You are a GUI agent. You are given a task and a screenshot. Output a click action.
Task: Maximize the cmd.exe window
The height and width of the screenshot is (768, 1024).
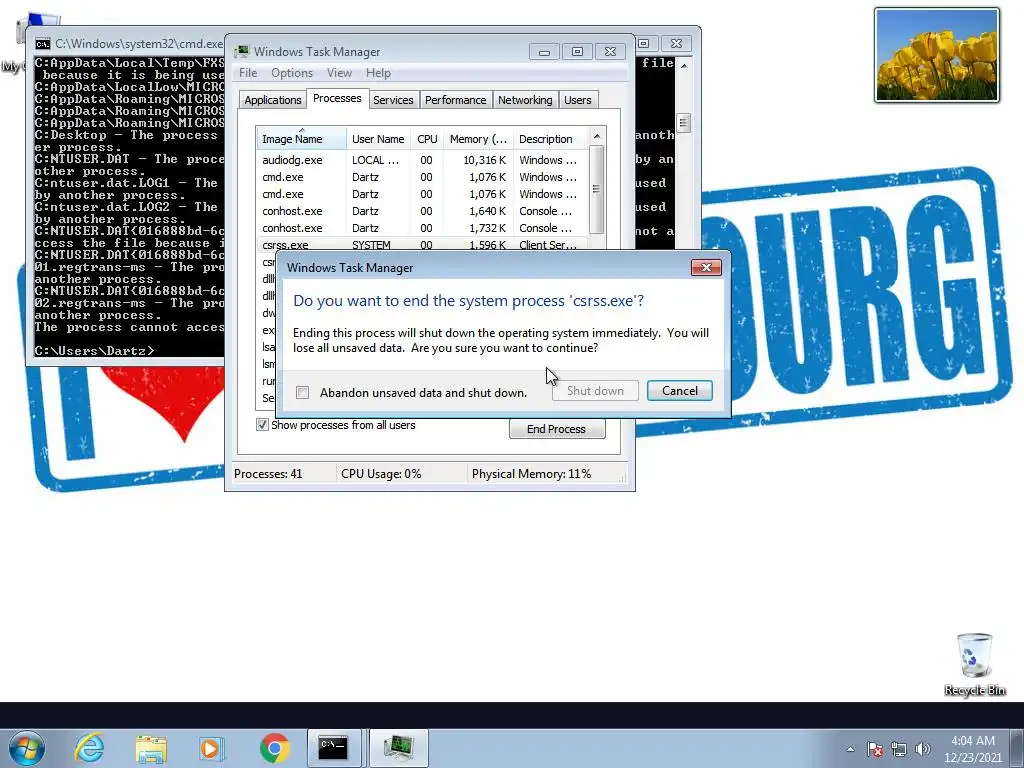[x=644, y=43]
